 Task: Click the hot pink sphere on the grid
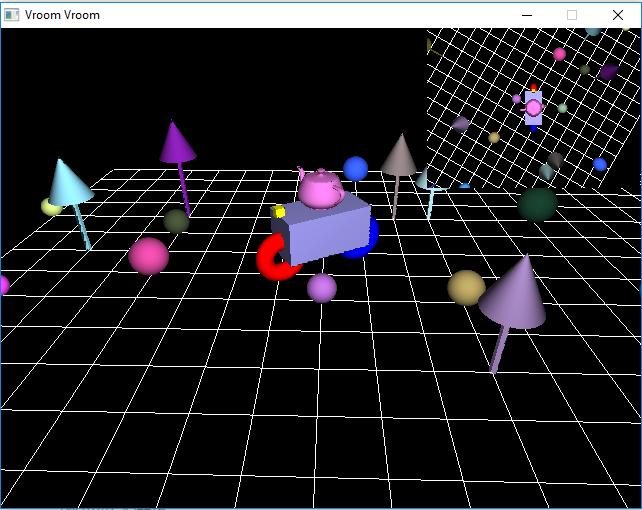pos(148,256)
